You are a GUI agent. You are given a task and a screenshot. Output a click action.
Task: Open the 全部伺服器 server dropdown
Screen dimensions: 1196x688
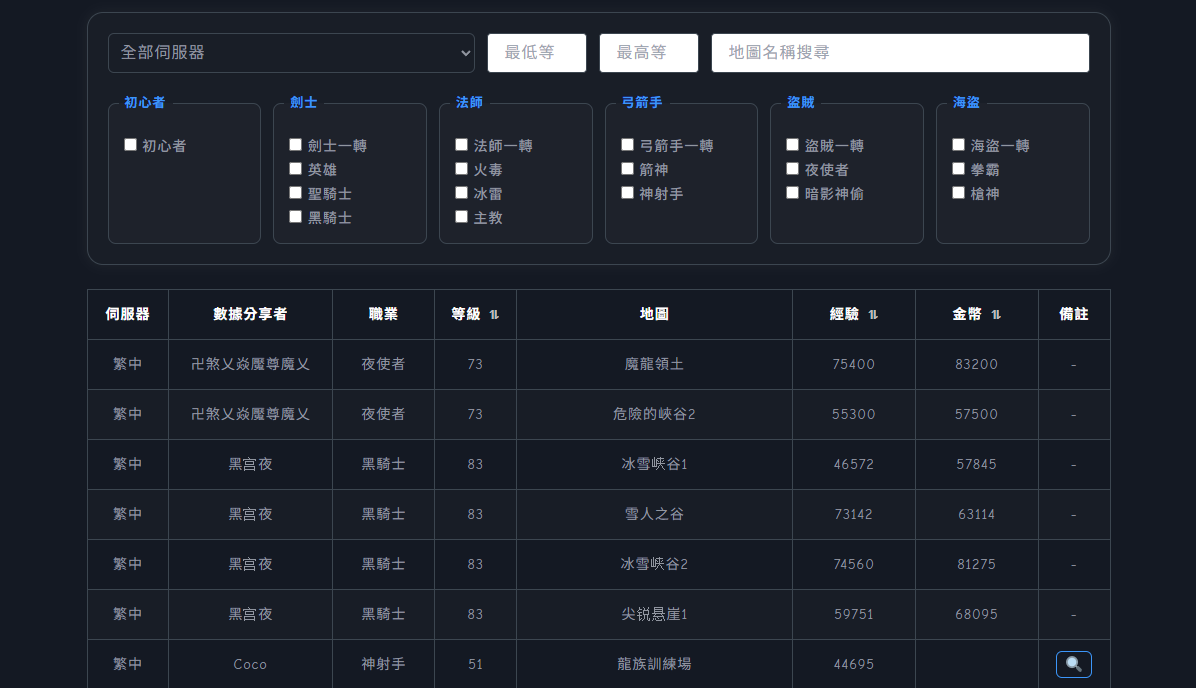(x=291, y=53)
